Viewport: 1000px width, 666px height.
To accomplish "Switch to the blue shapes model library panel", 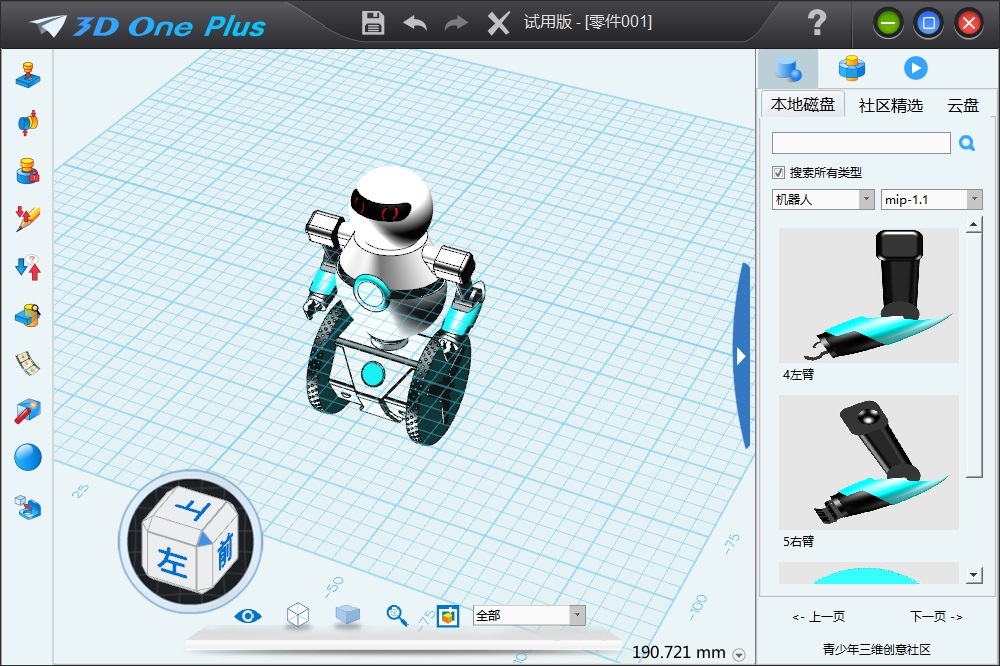I will coord(788,69).
